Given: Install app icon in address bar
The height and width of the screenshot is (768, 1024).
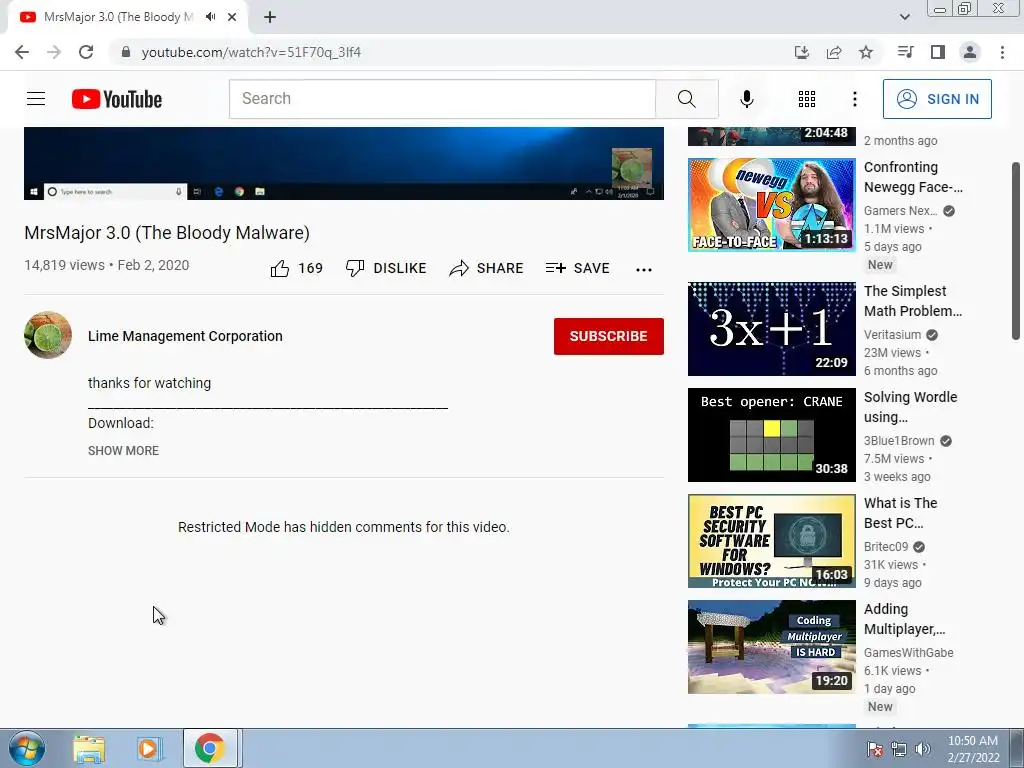Looking at the screenshot, I should click(x=801, y=52).
